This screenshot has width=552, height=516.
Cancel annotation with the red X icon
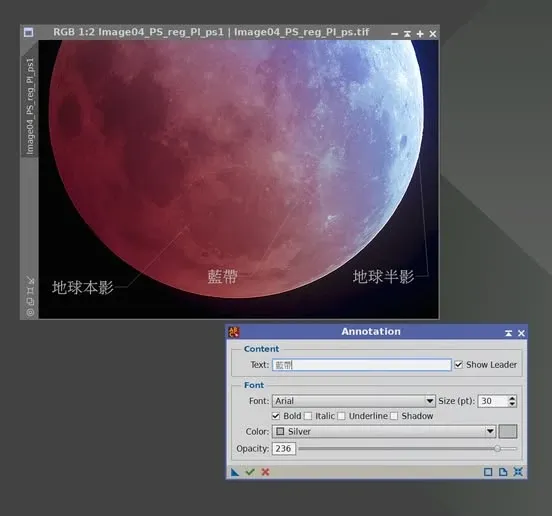click(x=265, y=472)
